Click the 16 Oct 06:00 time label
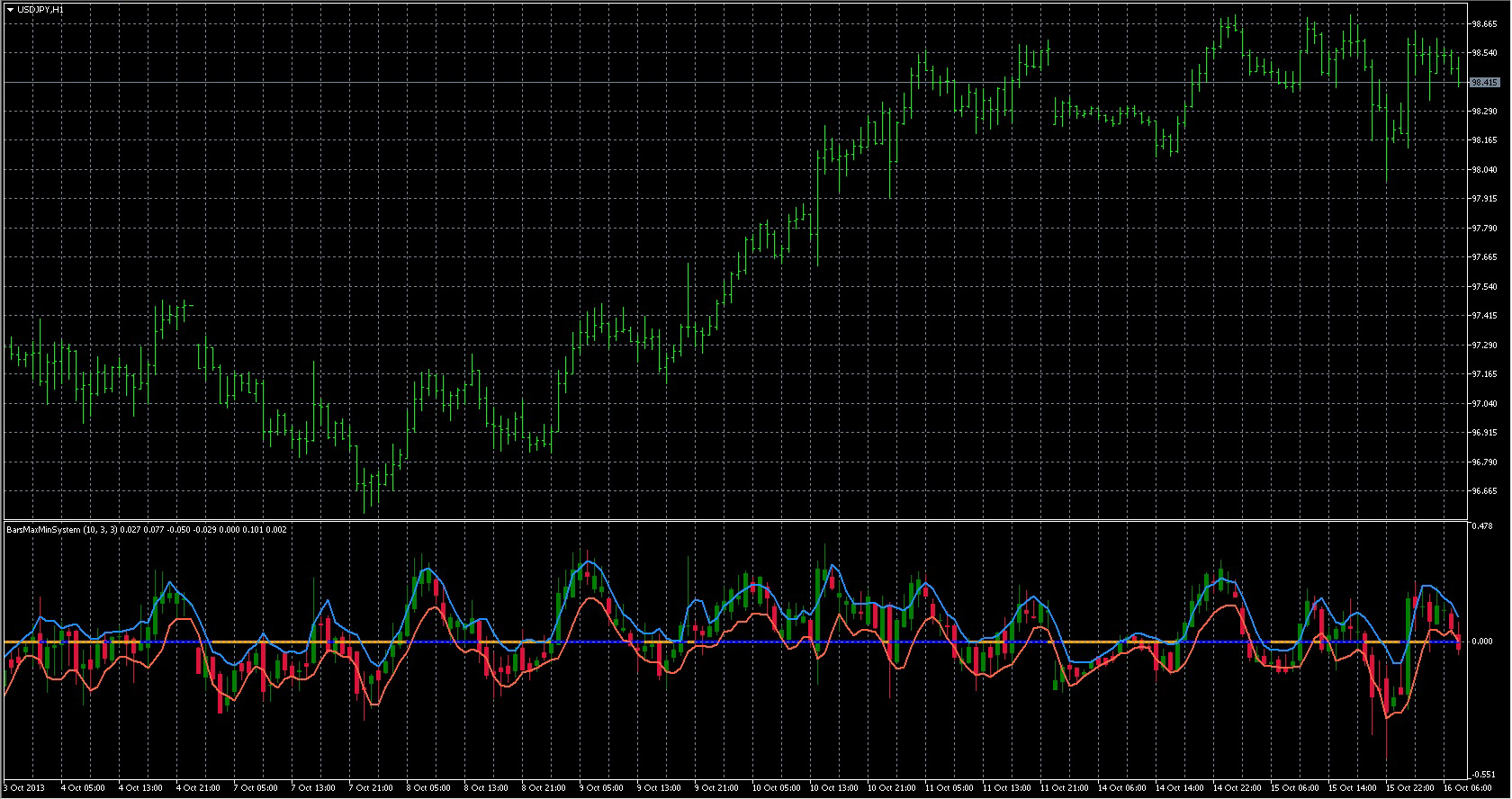 pyautogui.click(x=1467, y=788)
